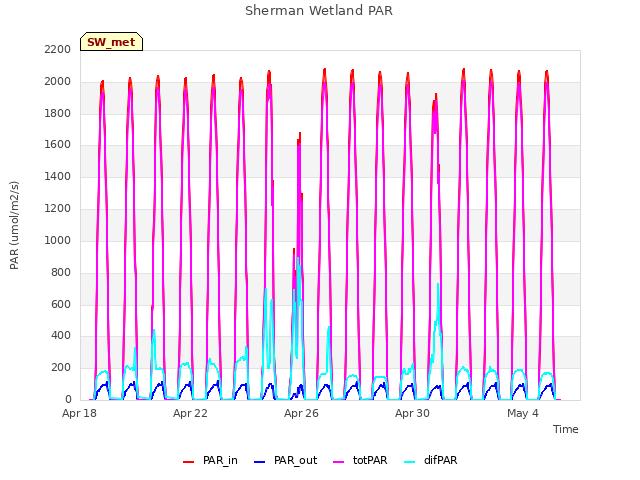Click the SW_met annotation label

click(x=111, y=42)
